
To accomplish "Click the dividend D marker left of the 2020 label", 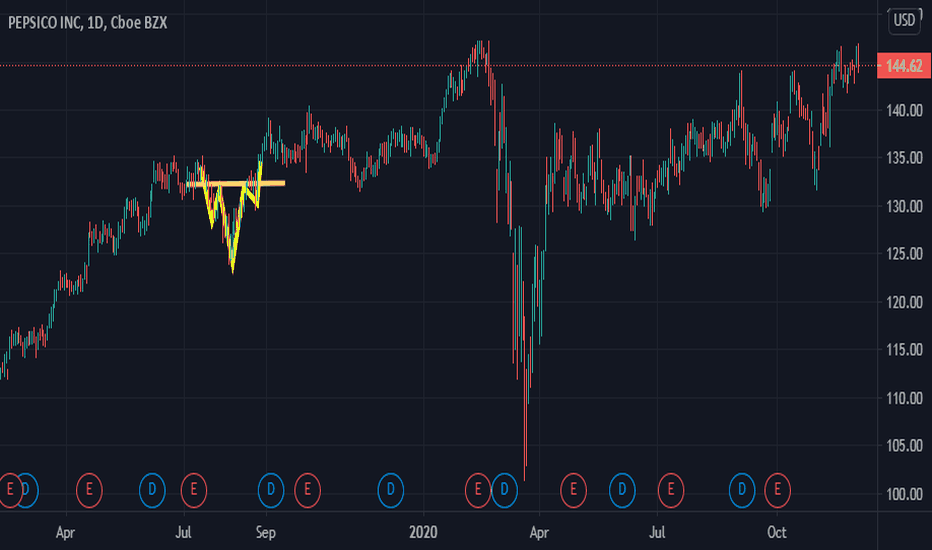I will click(x=391, y=490).
